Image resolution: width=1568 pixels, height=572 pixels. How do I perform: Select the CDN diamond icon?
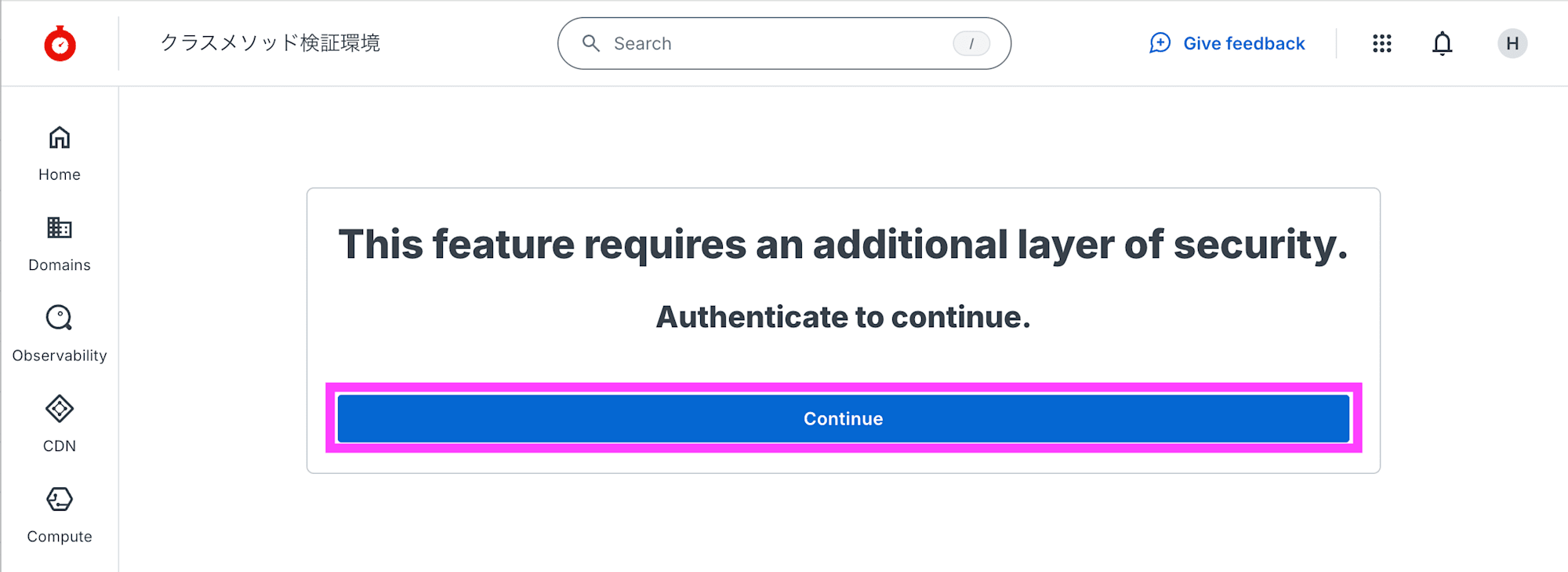pyautogui.click(x=60, y=409)
